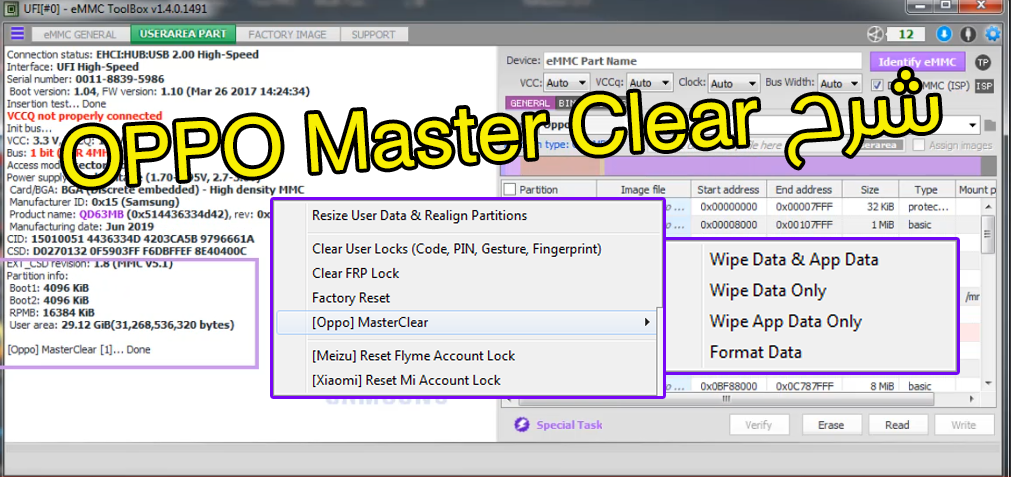Select [Meizu] Reset Flyme Account Lock

(413, 356)
